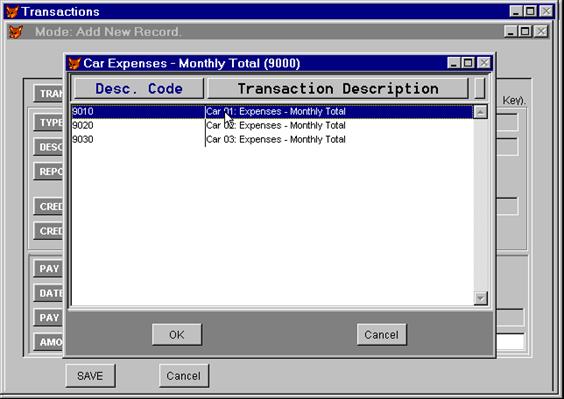Choose Car 02: Expenses - Monthly Total
The height and width of the screenshot is (399, 564).
click(276, 126)
